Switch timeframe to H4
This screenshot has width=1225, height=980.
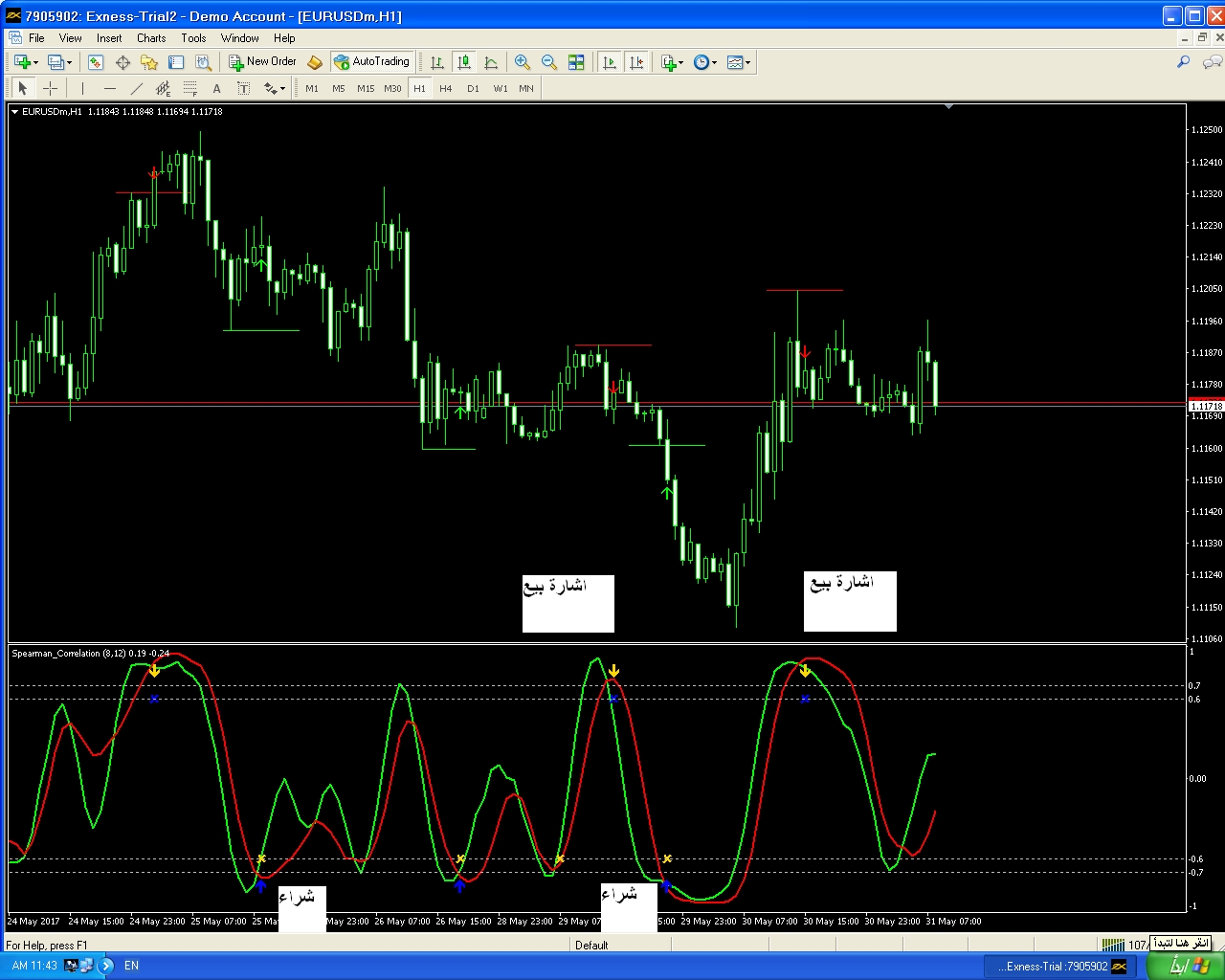446,88
